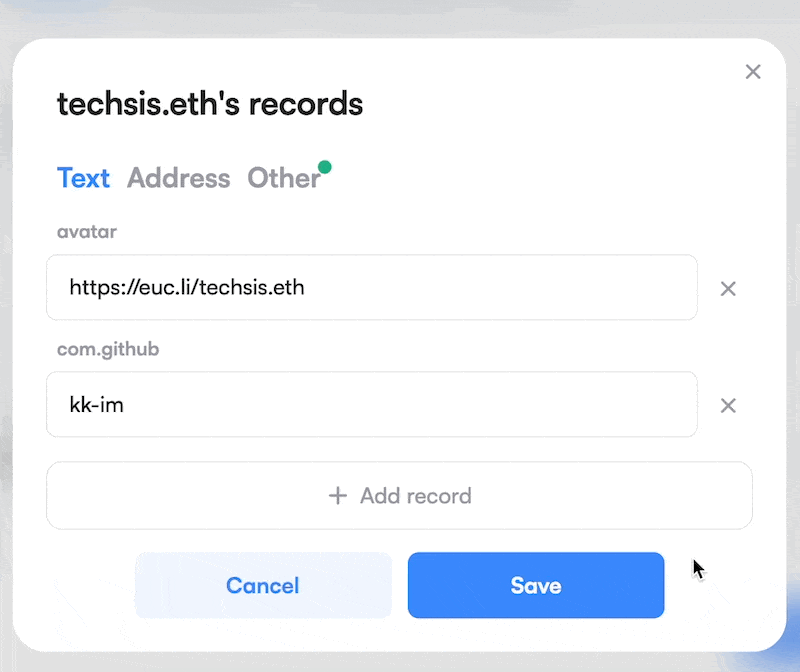Save the records
Screen dimensions: 800x672
point(536,585)
